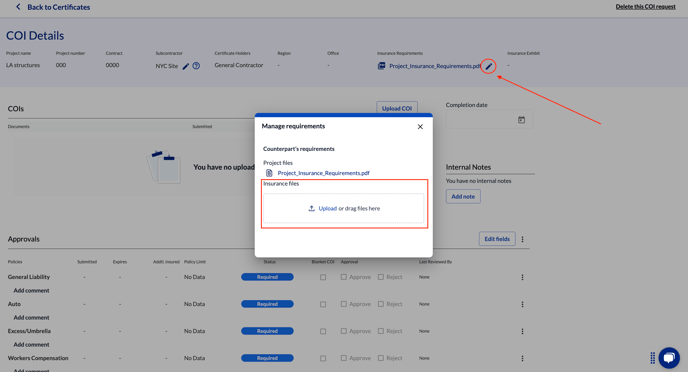Check Approve for Auto
Screen dimensions: 688x372
pyautogui.click(x=344, y=304)
